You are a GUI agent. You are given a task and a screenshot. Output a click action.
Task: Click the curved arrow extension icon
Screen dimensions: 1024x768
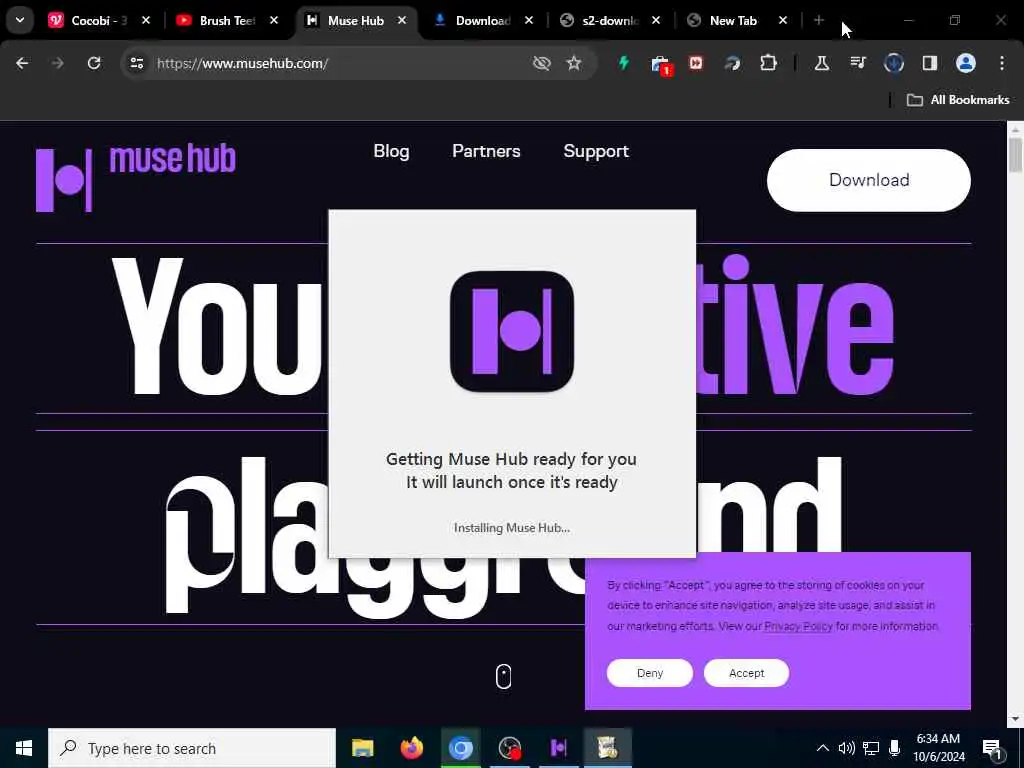732,63
